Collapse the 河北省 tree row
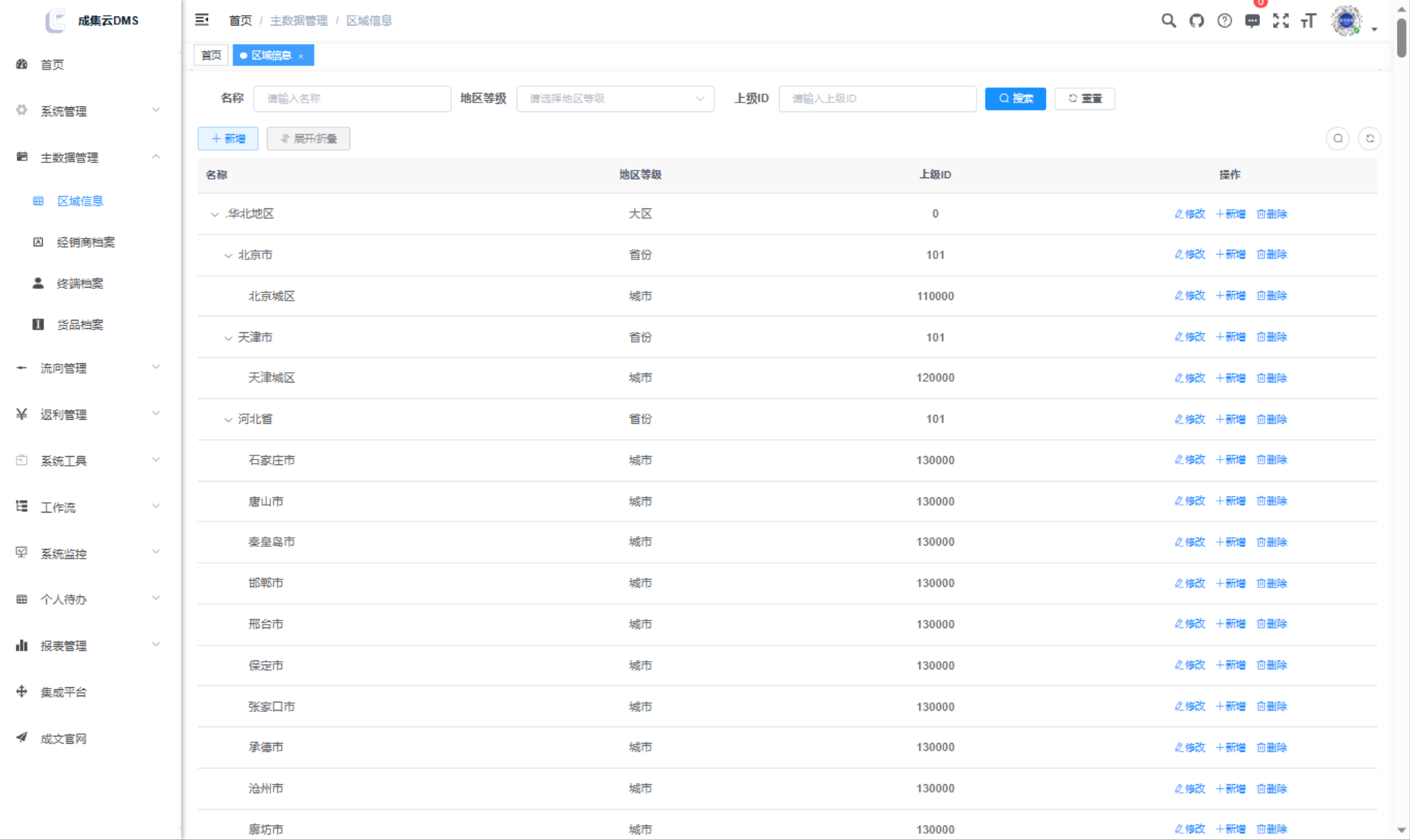This screenshot has height=840, width=1410. [228, 420]
